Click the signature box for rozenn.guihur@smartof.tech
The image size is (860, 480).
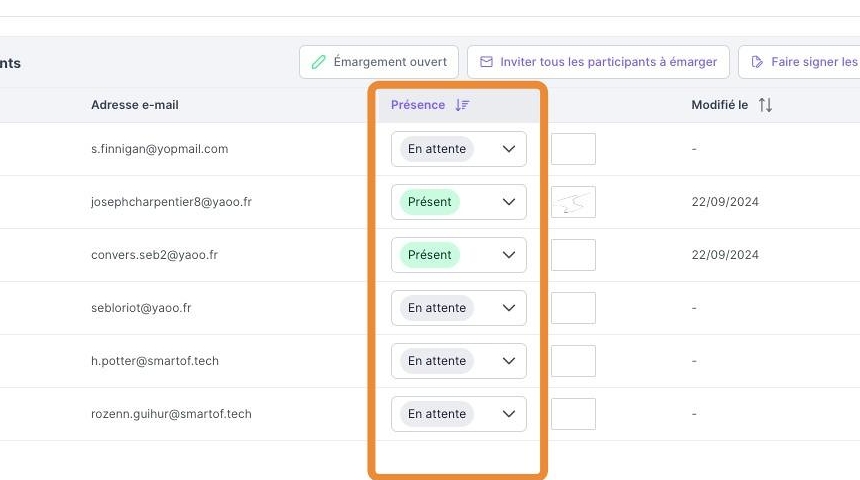pos(573,414)
